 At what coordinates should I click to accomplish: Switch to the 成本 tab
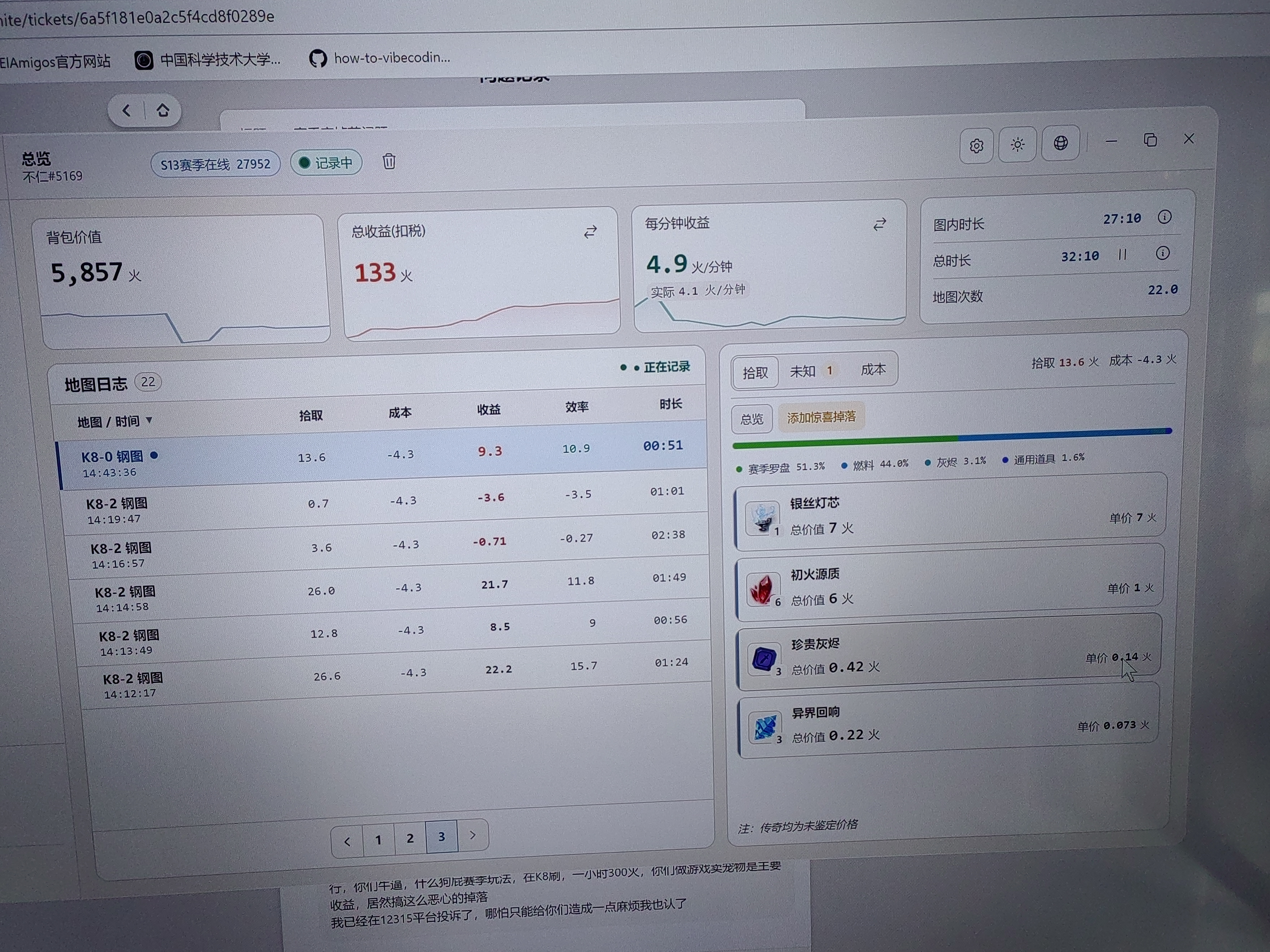coord(873,370)
